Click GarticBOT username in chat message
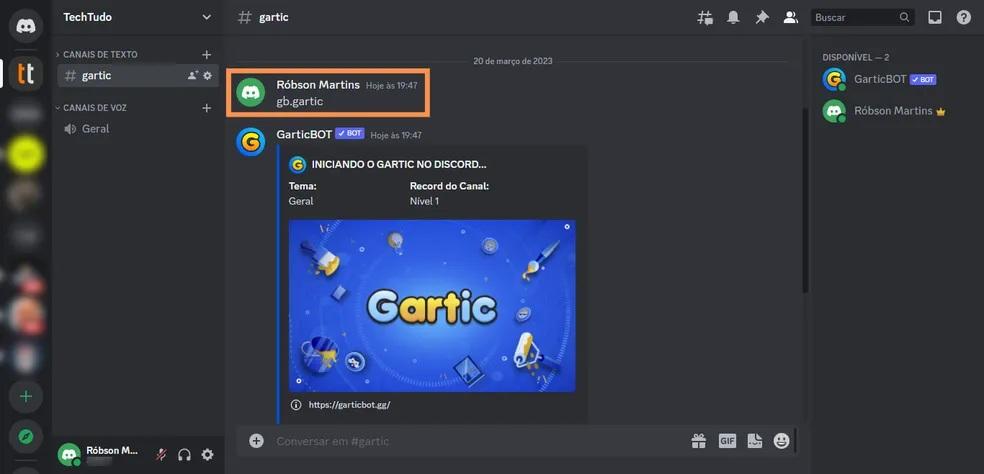The height and width of the screenshot is (474, 984). (x=304, y=134)
